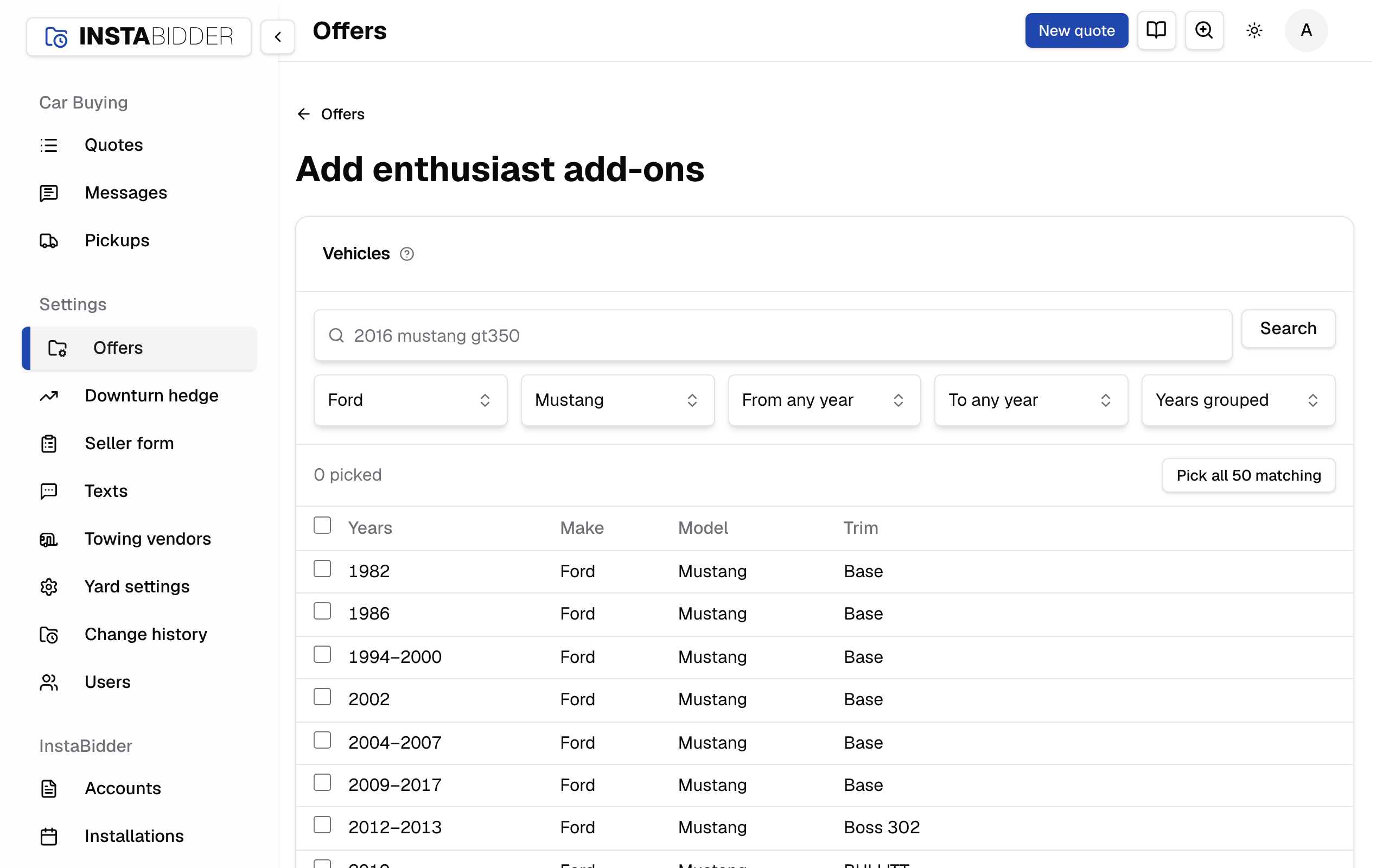Click the Vehicles help question-mark icon

pos(407,254)
